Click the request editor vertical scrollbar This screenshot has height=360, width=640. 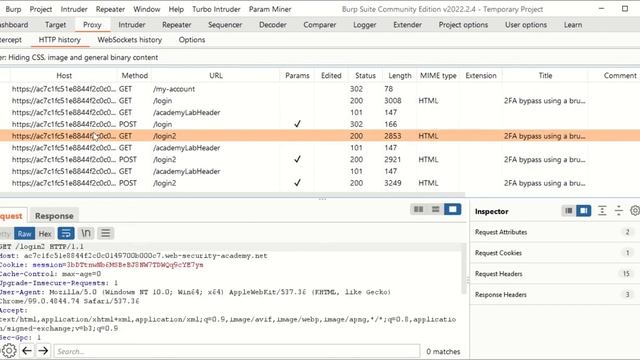point(464,269)
